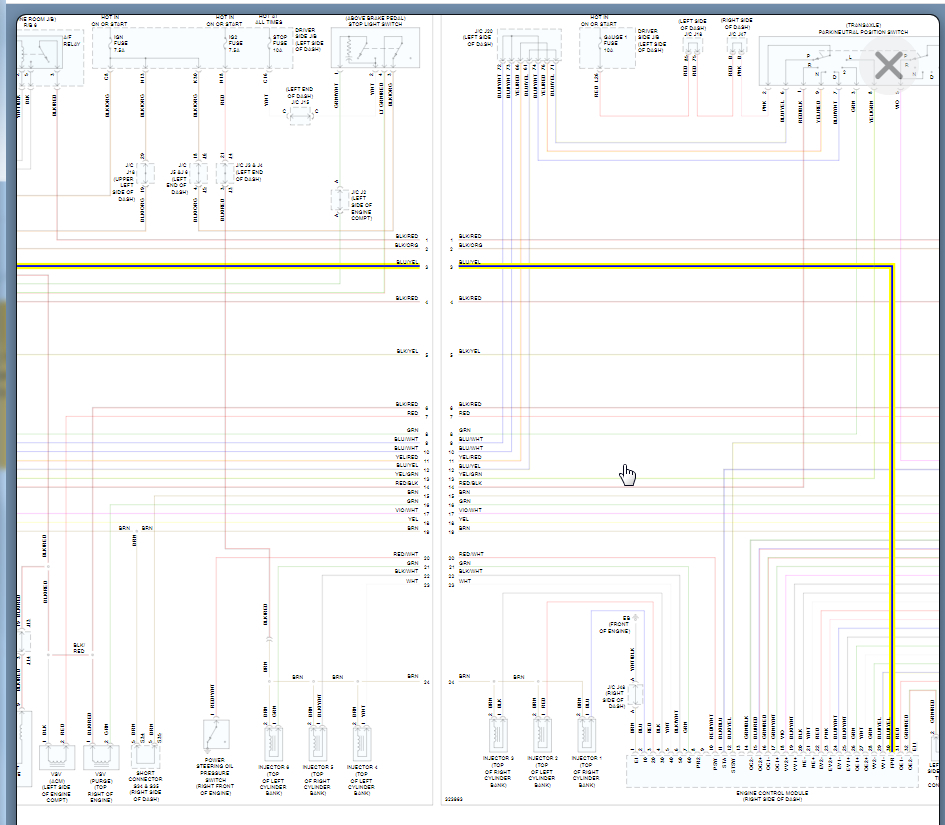Click the highlighted BLU/YEL label on the right page
The width and height of the screenshot is (945, 825).
470,262
